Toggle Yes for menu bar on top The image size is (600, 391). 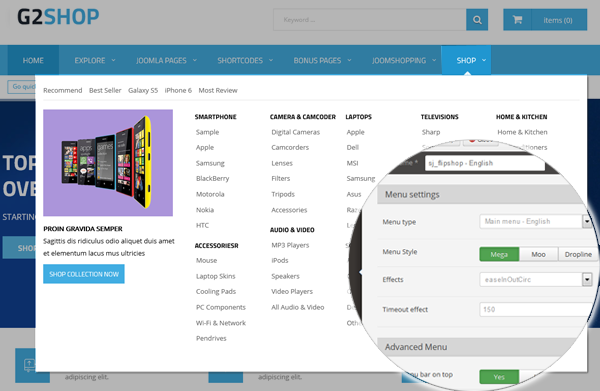pos(499,377)
